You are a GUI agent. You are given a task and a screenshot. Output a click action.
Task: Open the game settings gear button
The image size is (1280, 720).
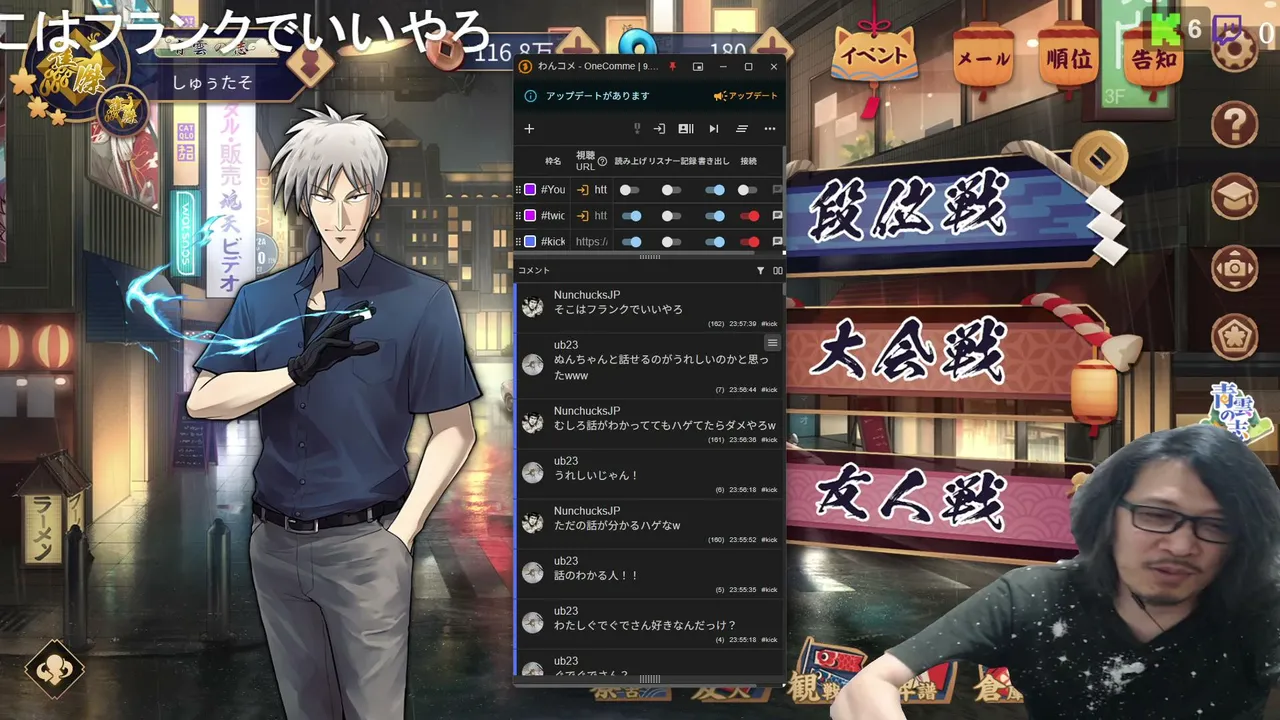coord(1235,47)
